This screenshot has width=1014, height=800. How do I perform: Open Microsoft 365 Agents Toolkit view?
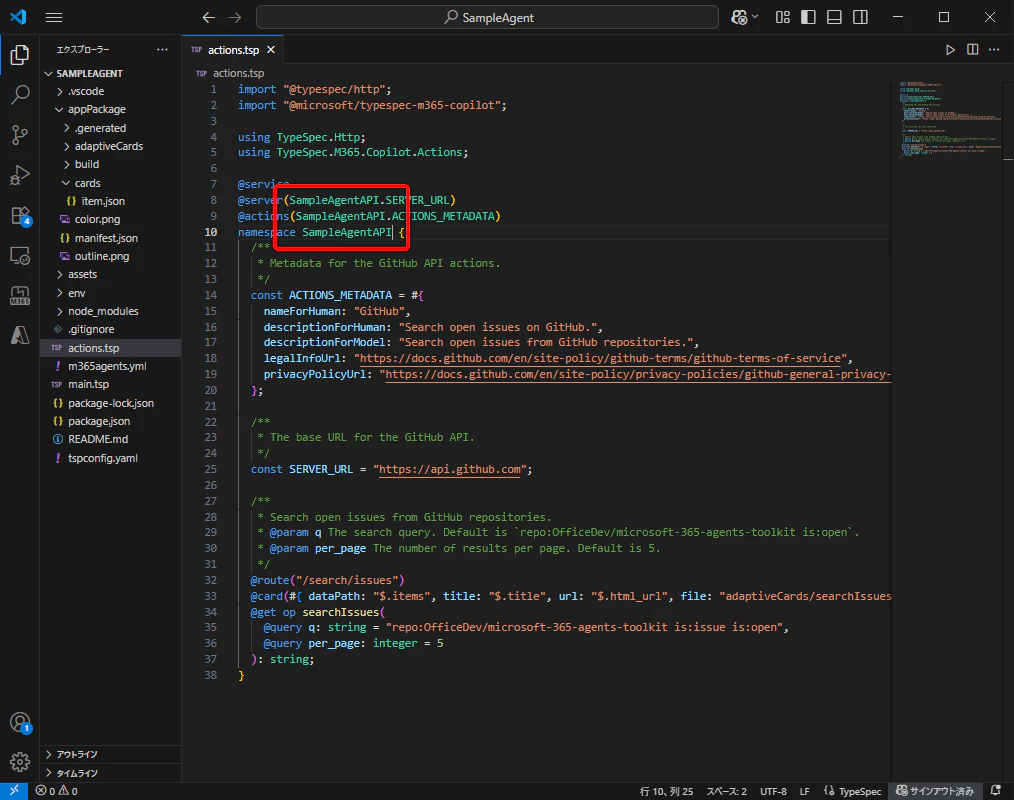pos(19,296)
